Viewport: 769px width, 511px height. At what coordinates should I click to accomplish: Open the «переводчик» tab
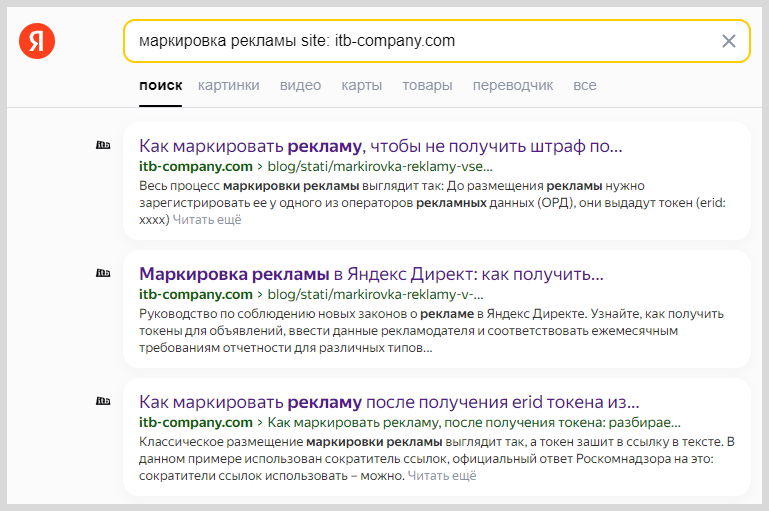[x=513, y=85]
